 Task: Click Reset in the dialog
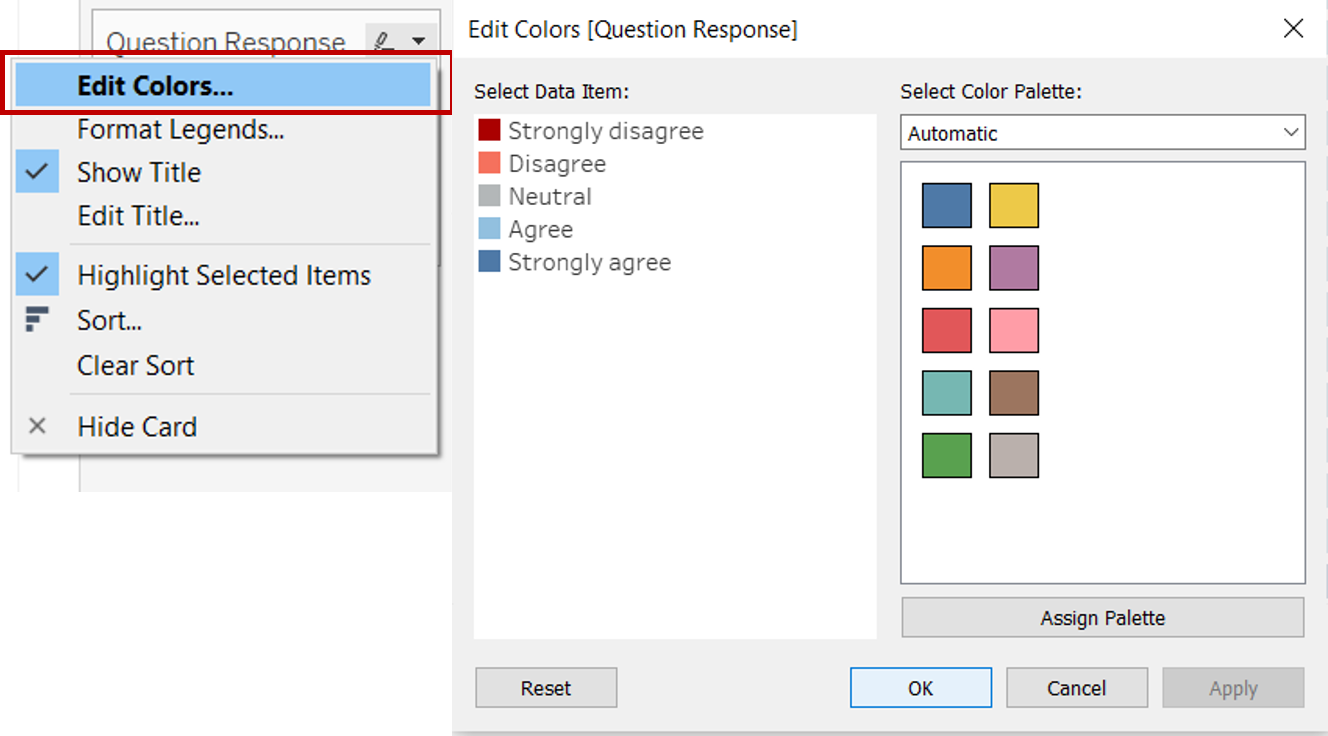545,688
